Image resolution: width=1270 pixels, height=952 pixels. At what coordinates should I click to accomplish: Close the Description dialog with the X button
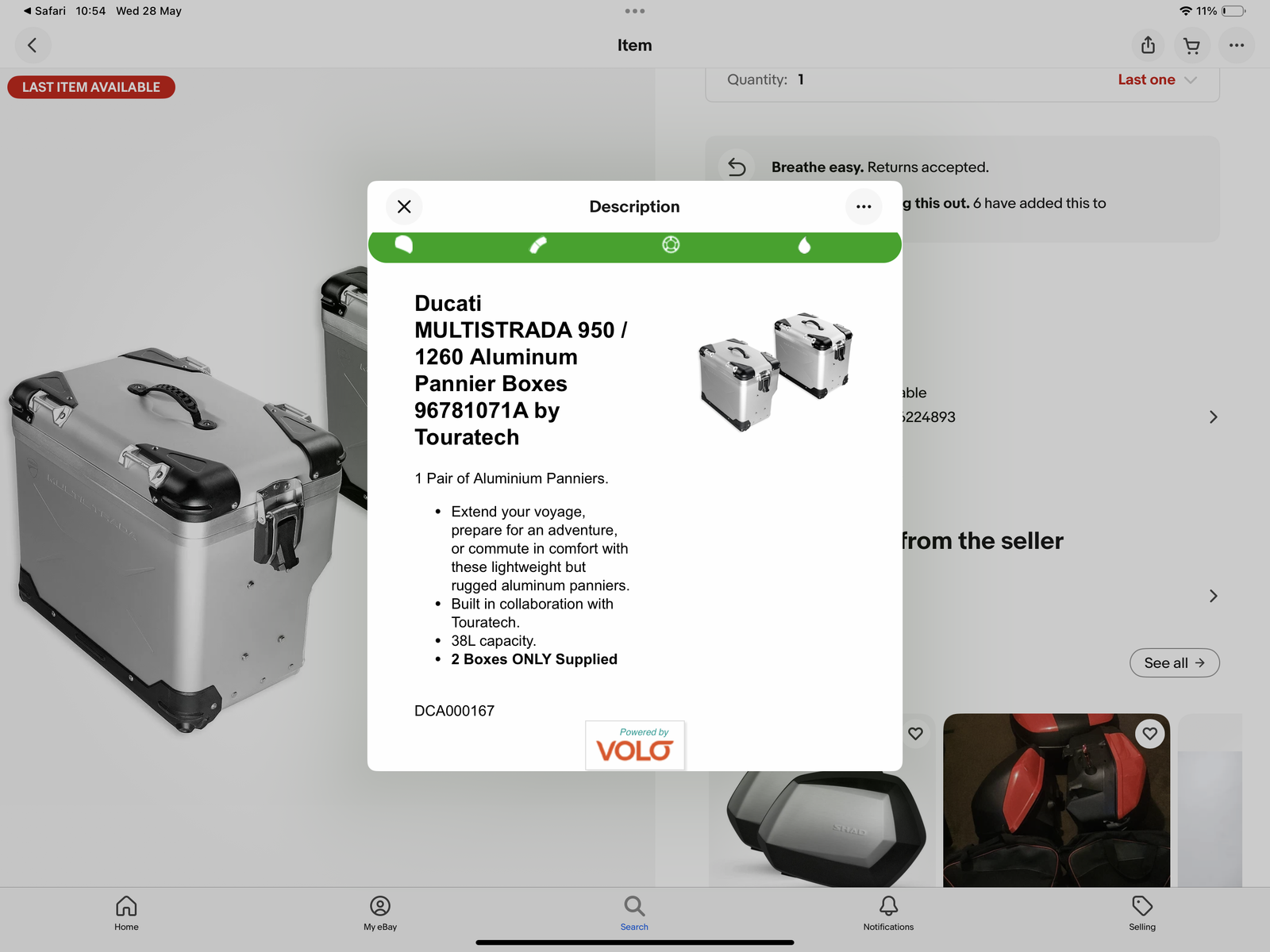point(404,207)
